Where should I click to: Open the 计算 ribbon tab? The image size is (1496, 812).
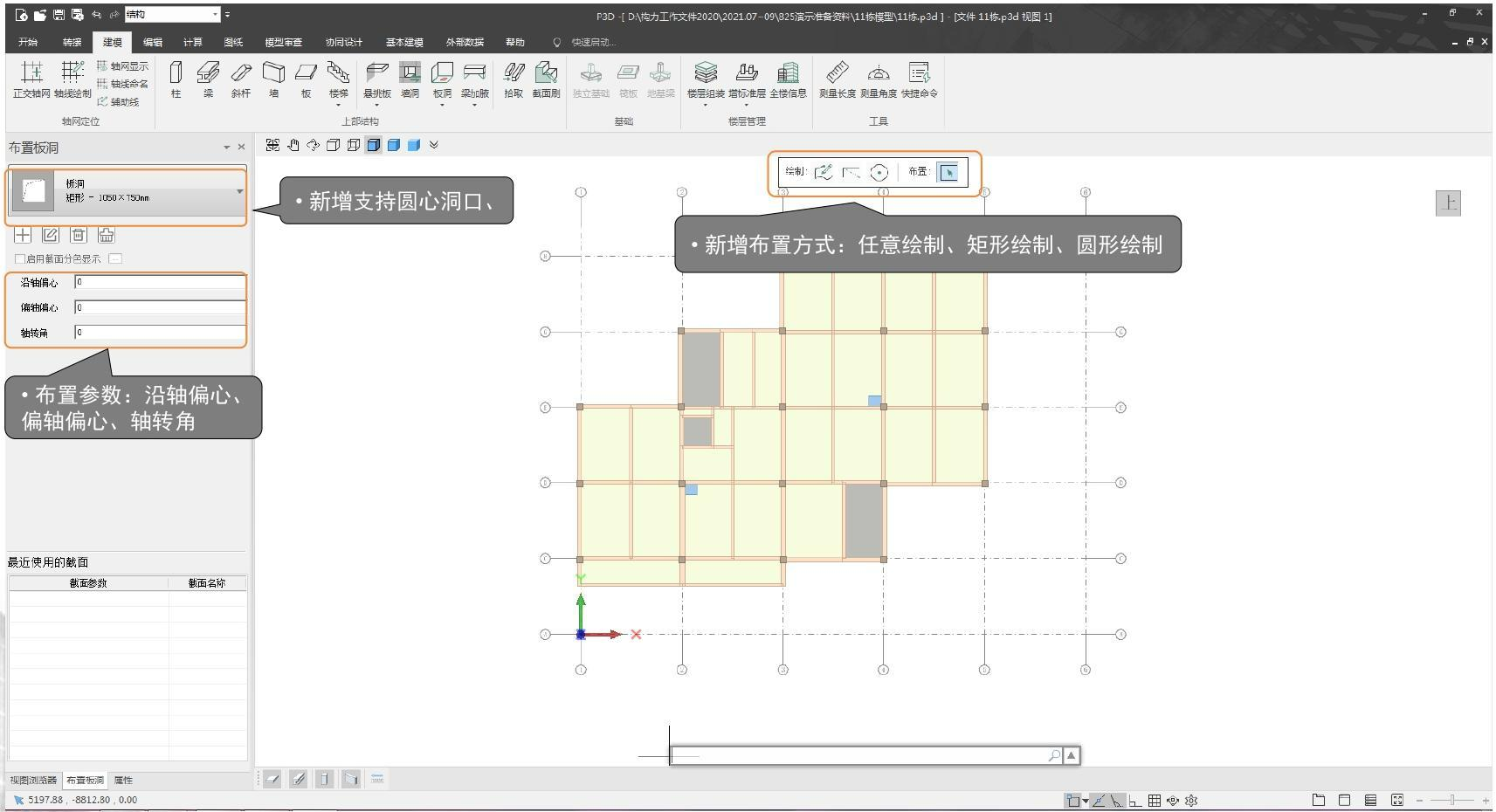pos(192,42)
